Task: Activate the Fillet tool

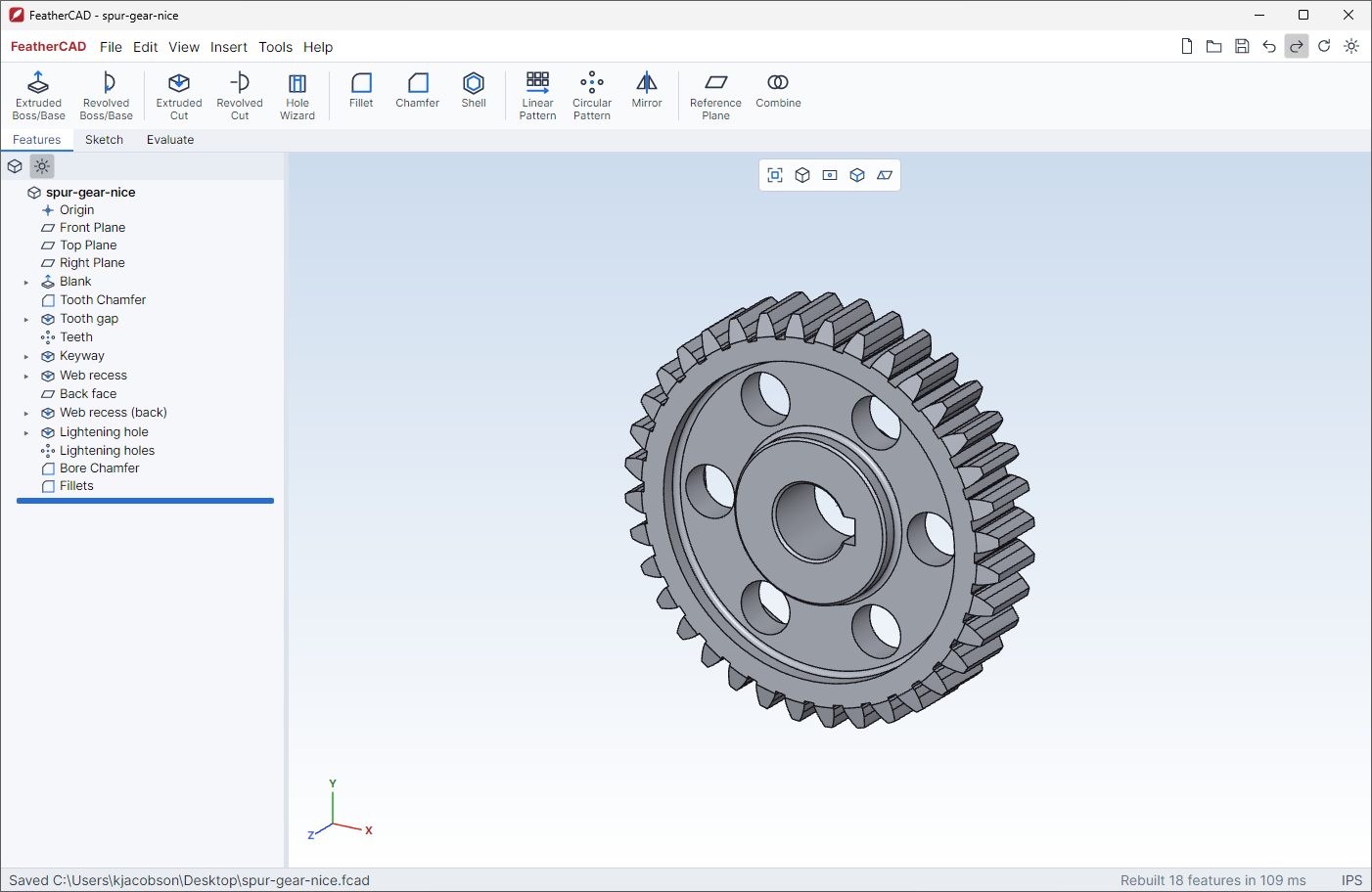Action: 361,89
